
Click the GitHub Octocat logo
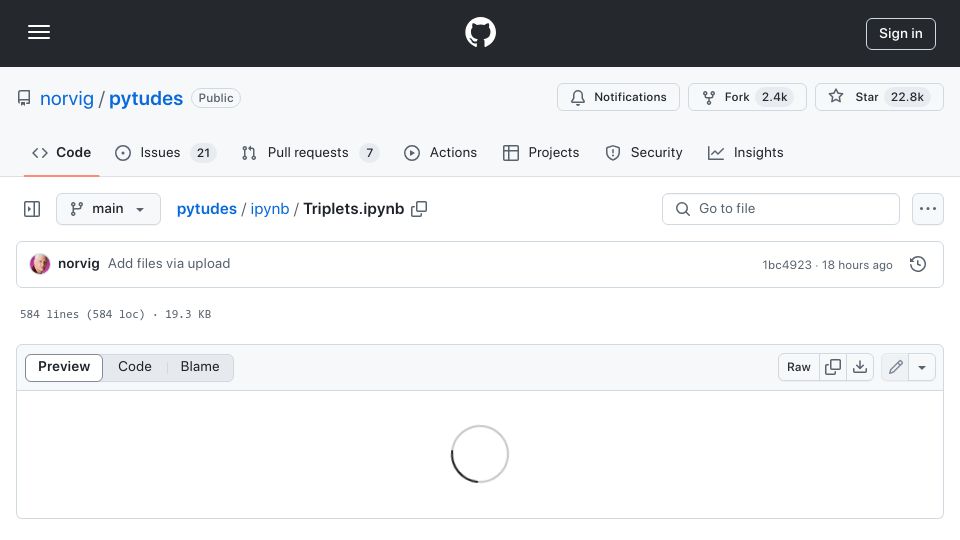click(480, 32)
